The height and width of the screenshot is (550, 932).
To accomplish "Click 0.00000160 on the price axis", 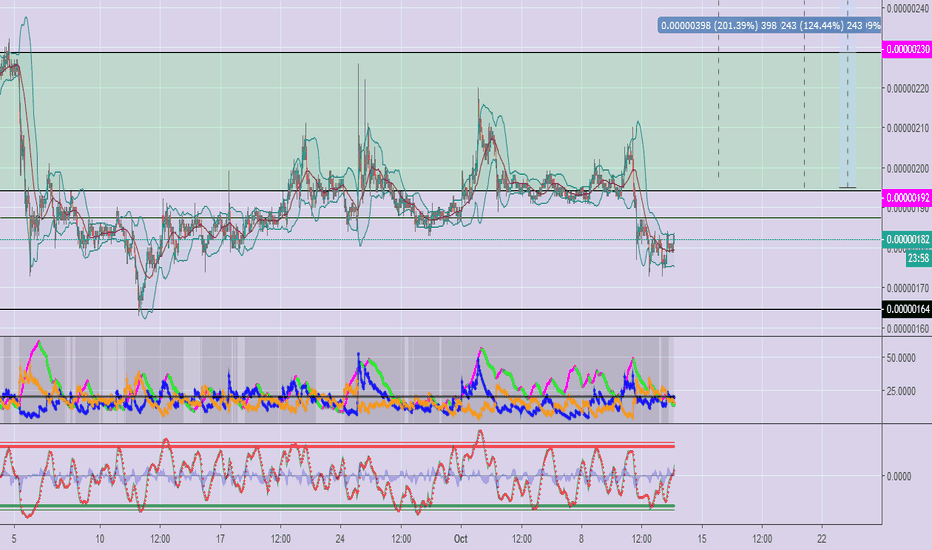I will pyautogui.click(x=908, y=328).
